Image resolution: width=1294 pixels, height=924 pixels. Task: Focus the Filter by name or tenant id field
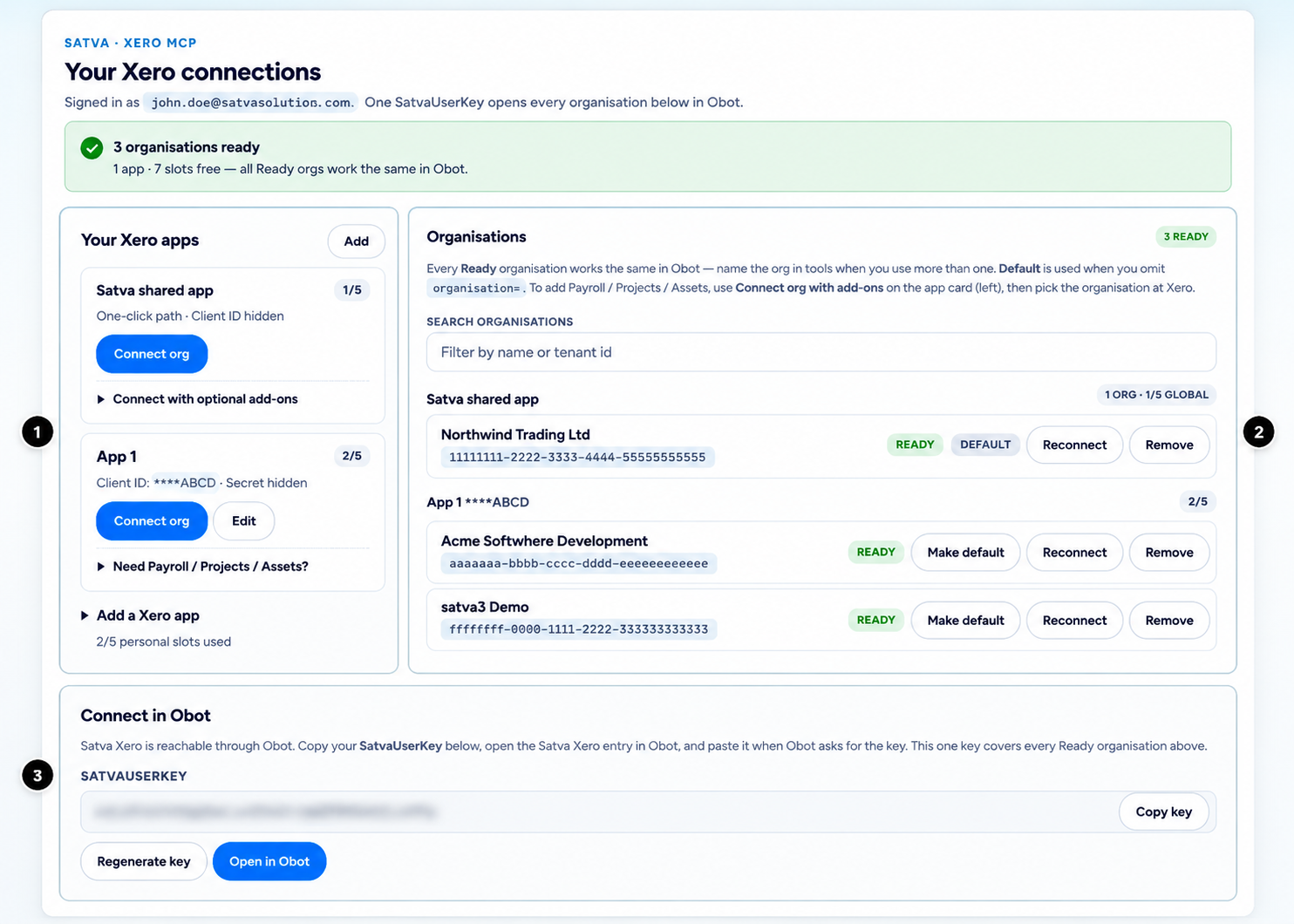point(821,352)
